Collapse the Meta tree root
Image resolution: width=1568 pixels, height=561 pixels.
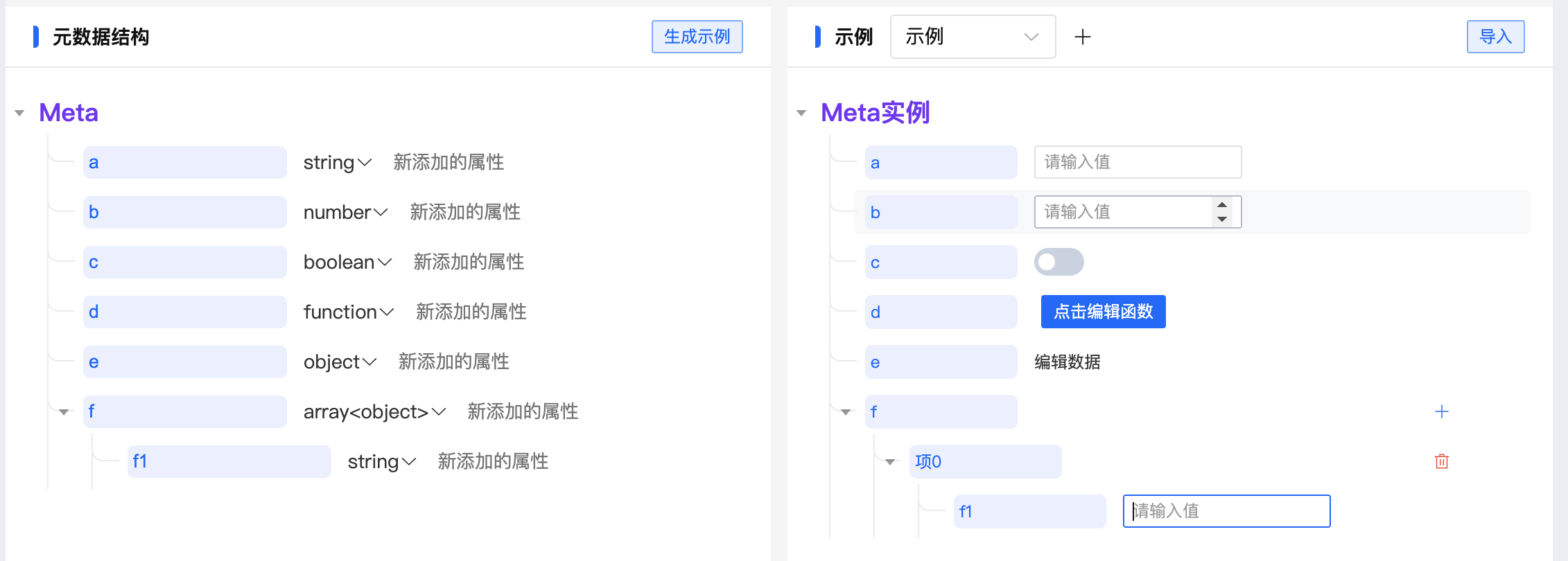(19, 113)
